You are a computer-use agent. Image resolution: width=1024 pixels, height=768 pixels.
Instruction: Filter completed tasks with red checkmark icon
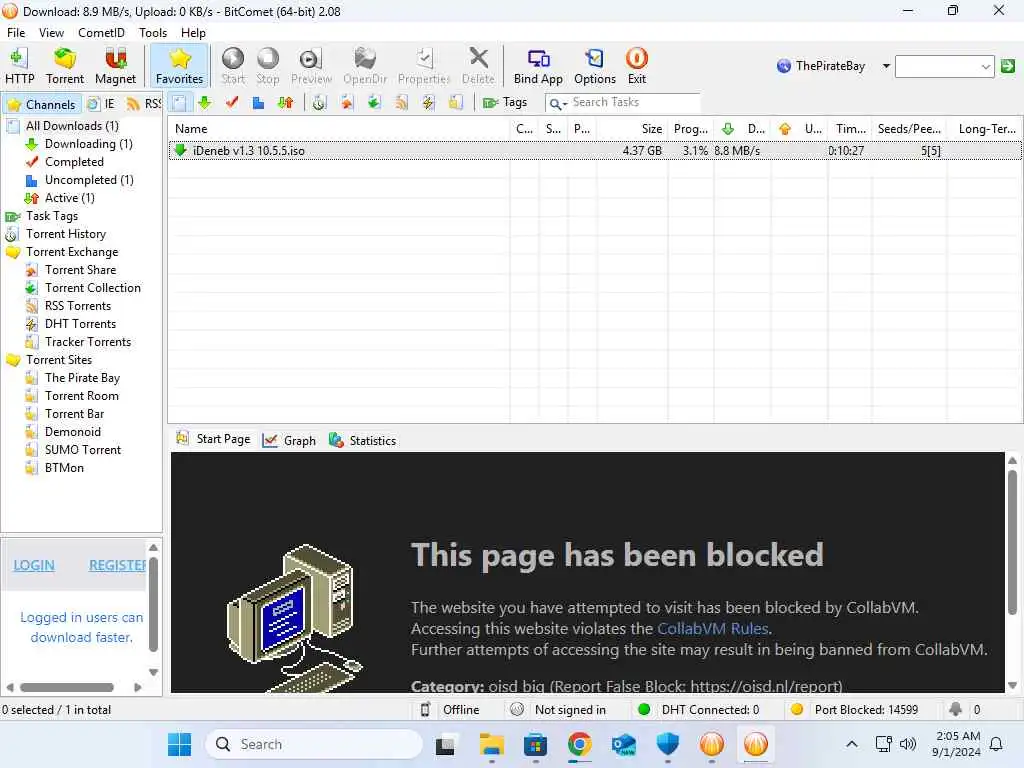[232, 103]
